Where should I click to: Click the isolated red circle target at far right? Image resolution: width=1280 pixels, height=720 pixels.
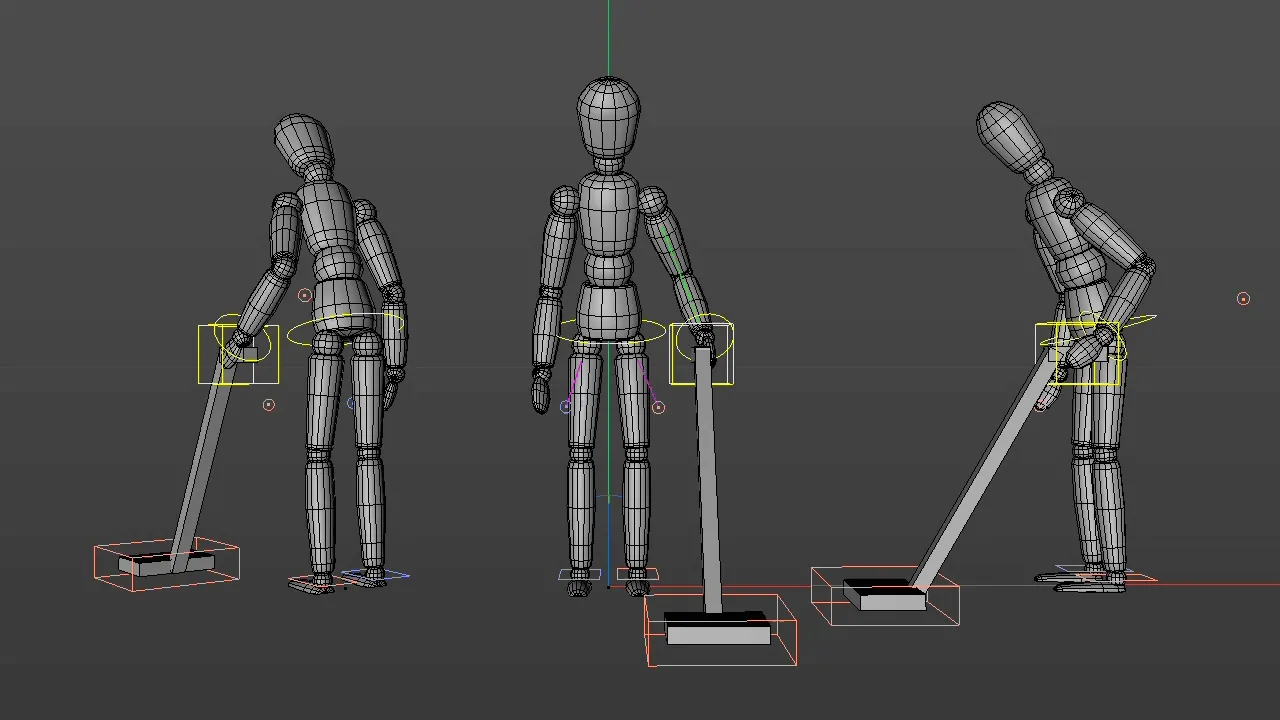tap(1243, 299)
